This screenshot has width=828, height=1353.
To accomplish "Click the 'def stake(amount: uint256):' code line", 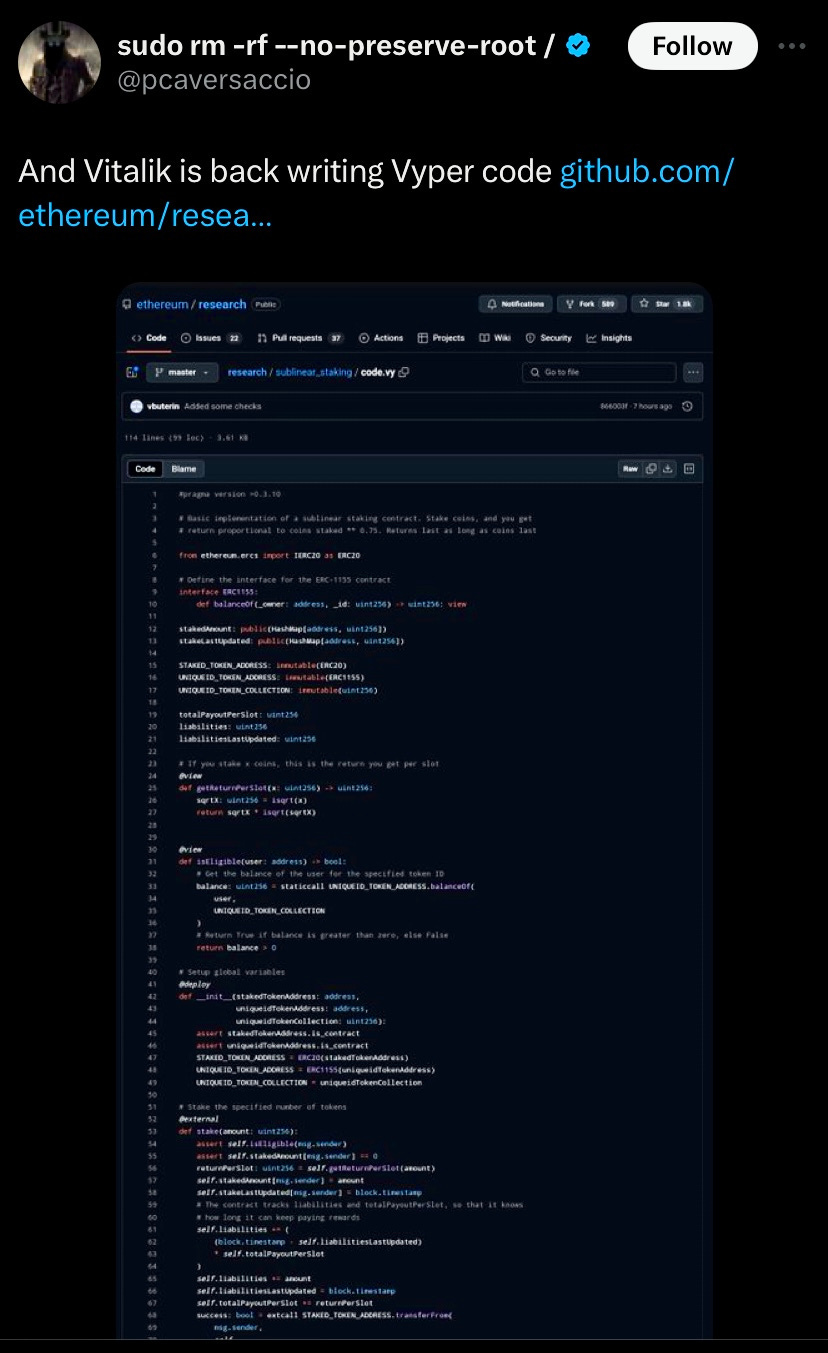I will click(x=238, y=1131).
